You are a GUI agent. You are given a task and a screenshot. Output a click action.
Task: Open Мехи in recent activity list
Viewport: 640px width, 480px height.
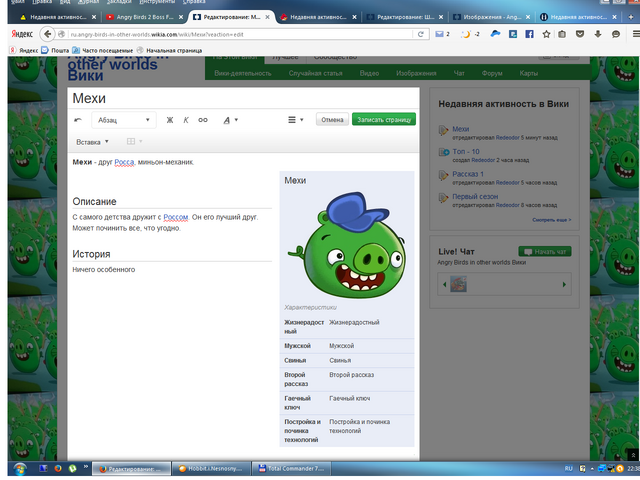tap(460, 129)
